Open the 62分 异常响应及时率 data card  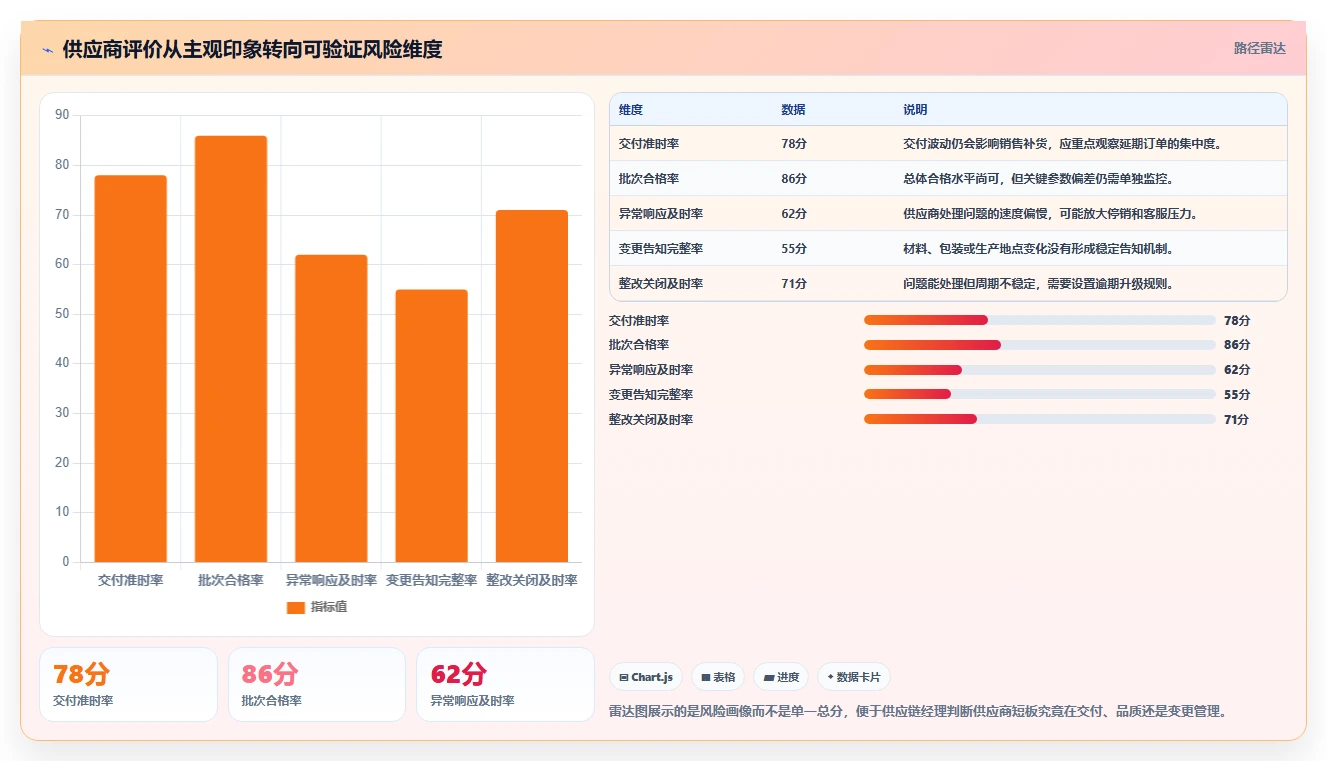[505, 684]
